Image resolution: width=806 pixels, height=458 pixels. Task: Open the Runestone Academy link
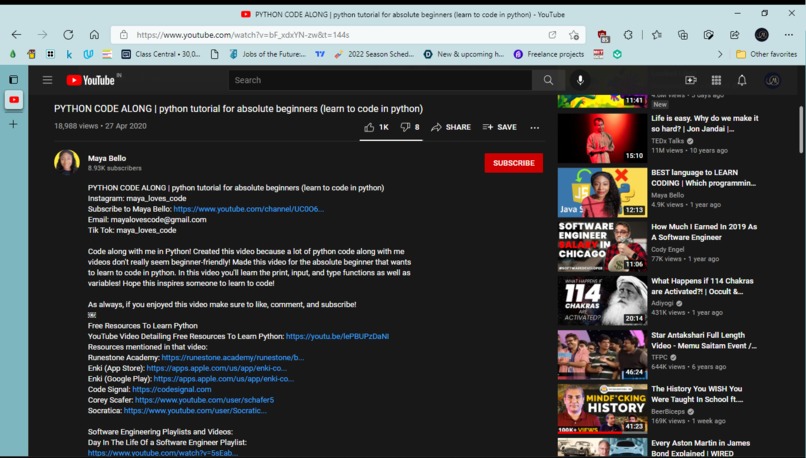click(x=233, y=357)
